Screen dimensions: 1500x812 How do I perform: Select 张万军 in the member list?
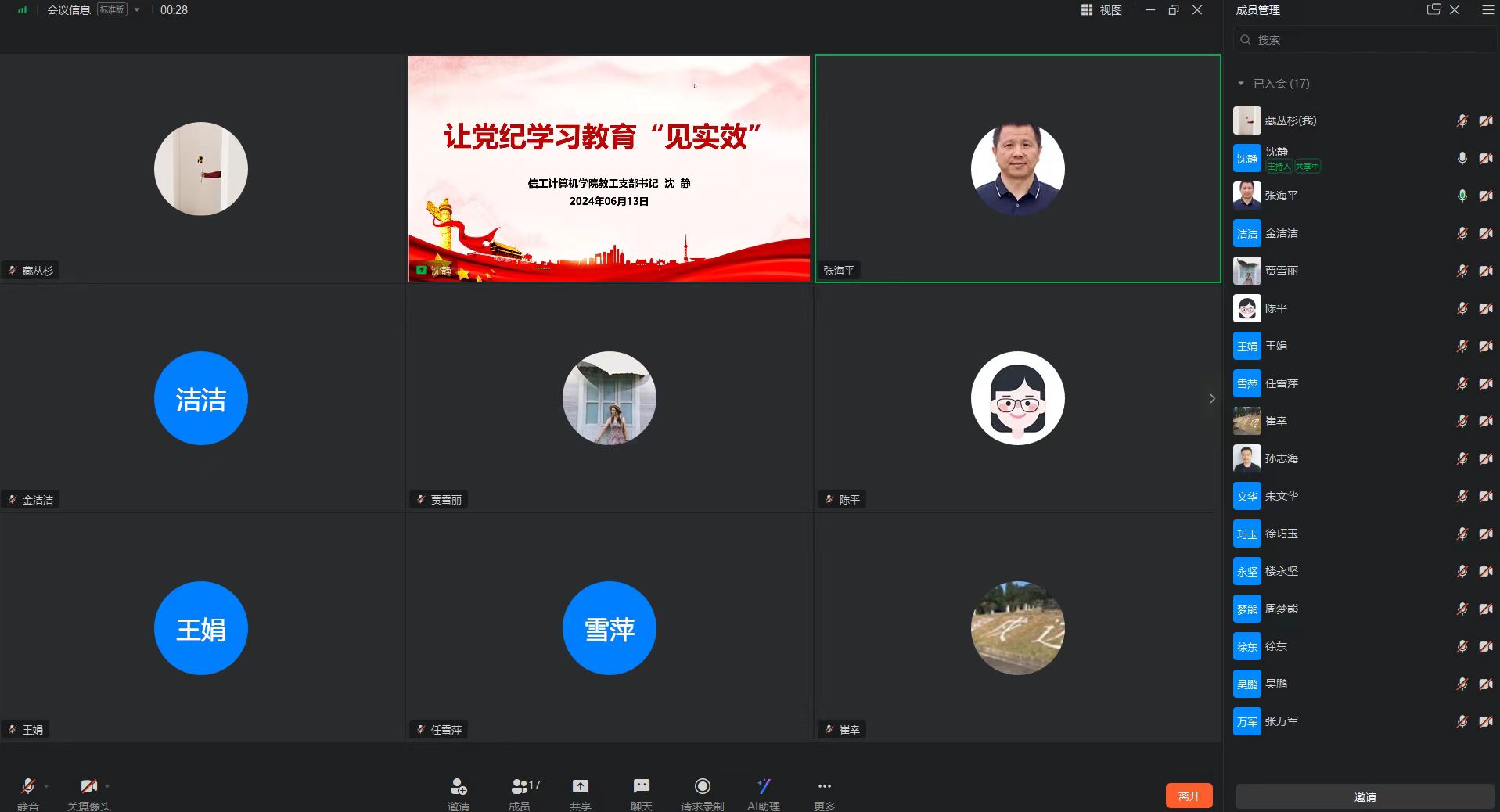click(1363, 721)
